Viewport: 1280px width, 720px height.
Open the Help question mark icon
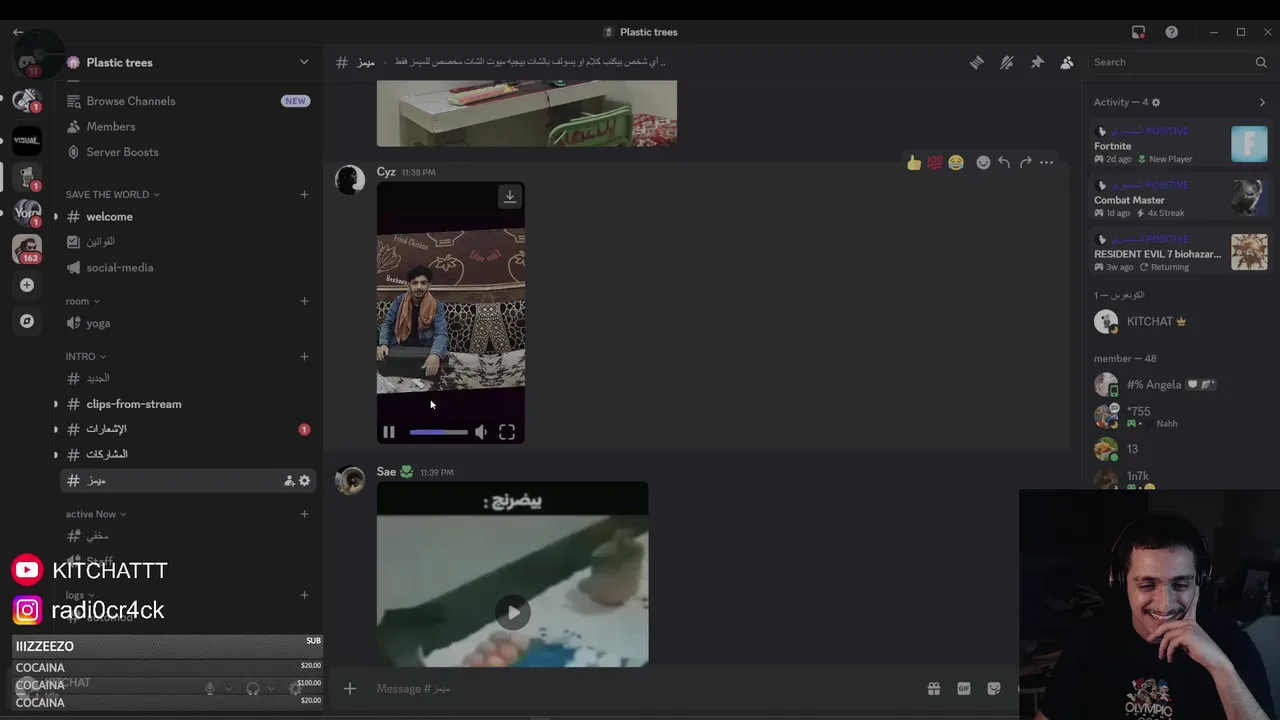point(1171,32)
